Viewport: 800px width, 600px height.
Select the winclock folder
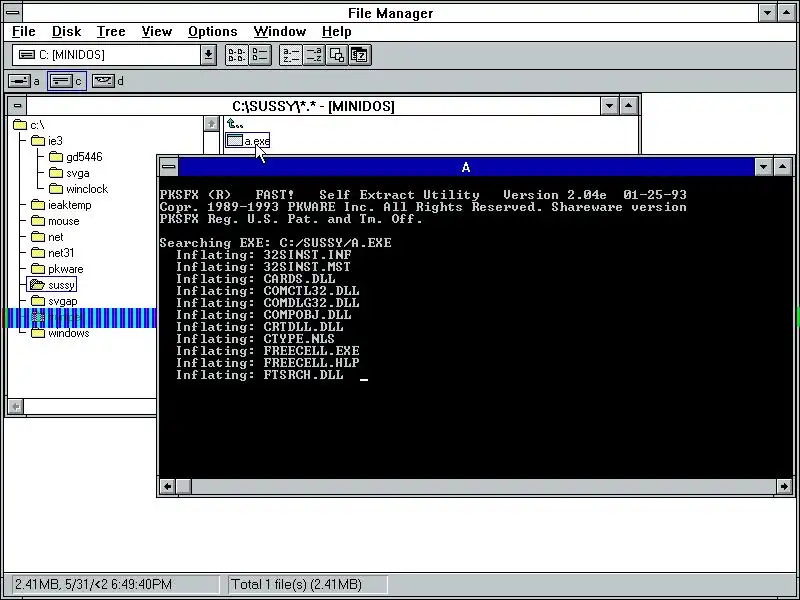click(x=79, y=189)
